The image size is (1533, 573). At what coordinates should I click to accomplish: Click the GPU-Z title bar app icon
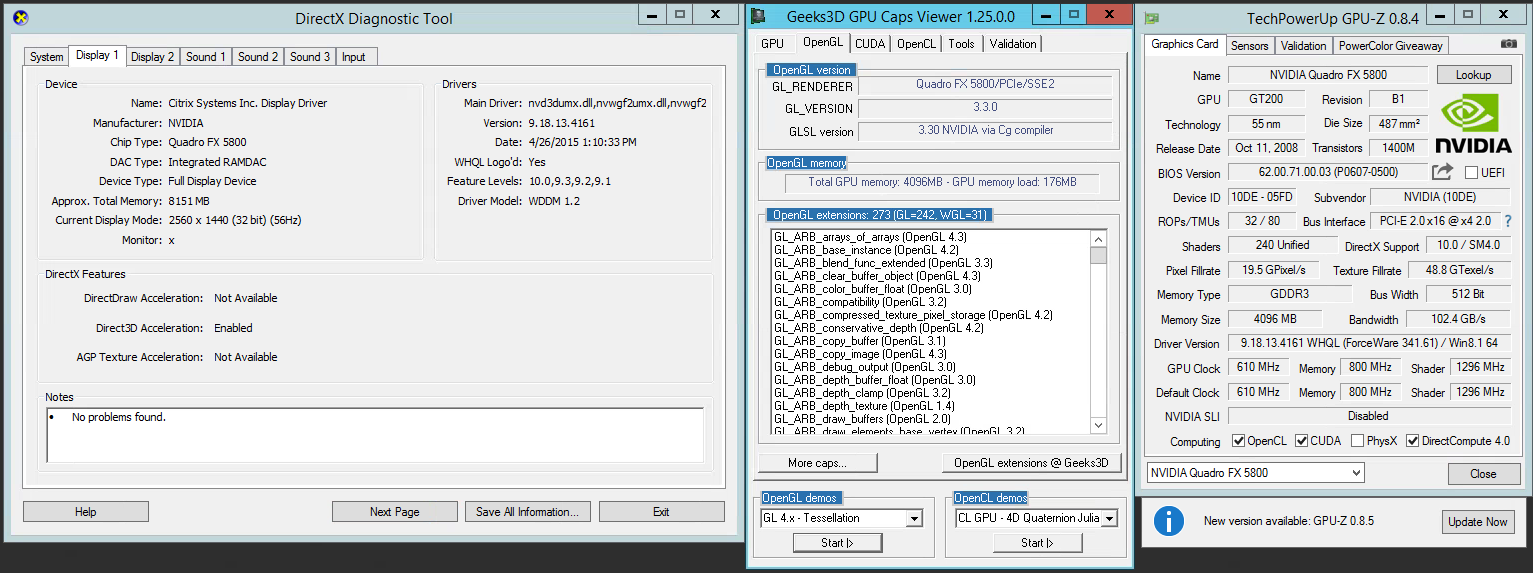(x=1153, y=17)
